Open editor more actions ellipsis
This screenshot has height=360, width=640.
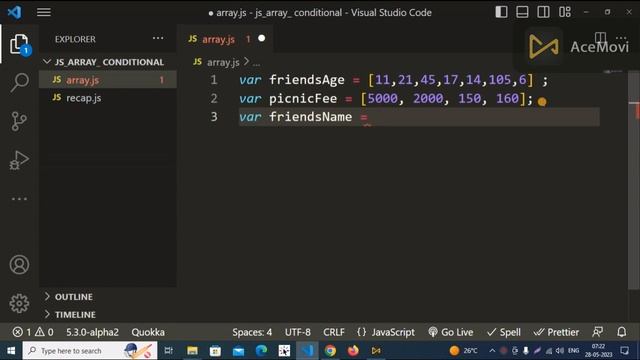click(x=621, y=38)
